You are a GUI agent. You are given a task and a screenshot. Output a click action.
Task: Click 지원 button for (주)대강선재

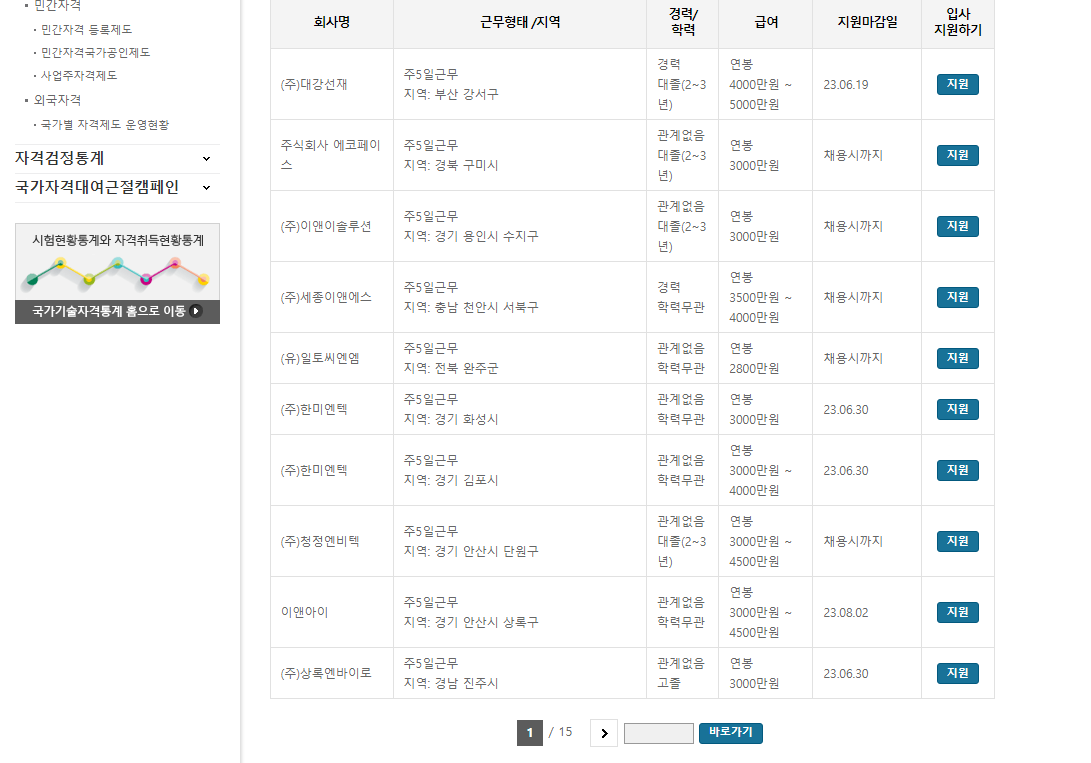[x=956, y=85]
